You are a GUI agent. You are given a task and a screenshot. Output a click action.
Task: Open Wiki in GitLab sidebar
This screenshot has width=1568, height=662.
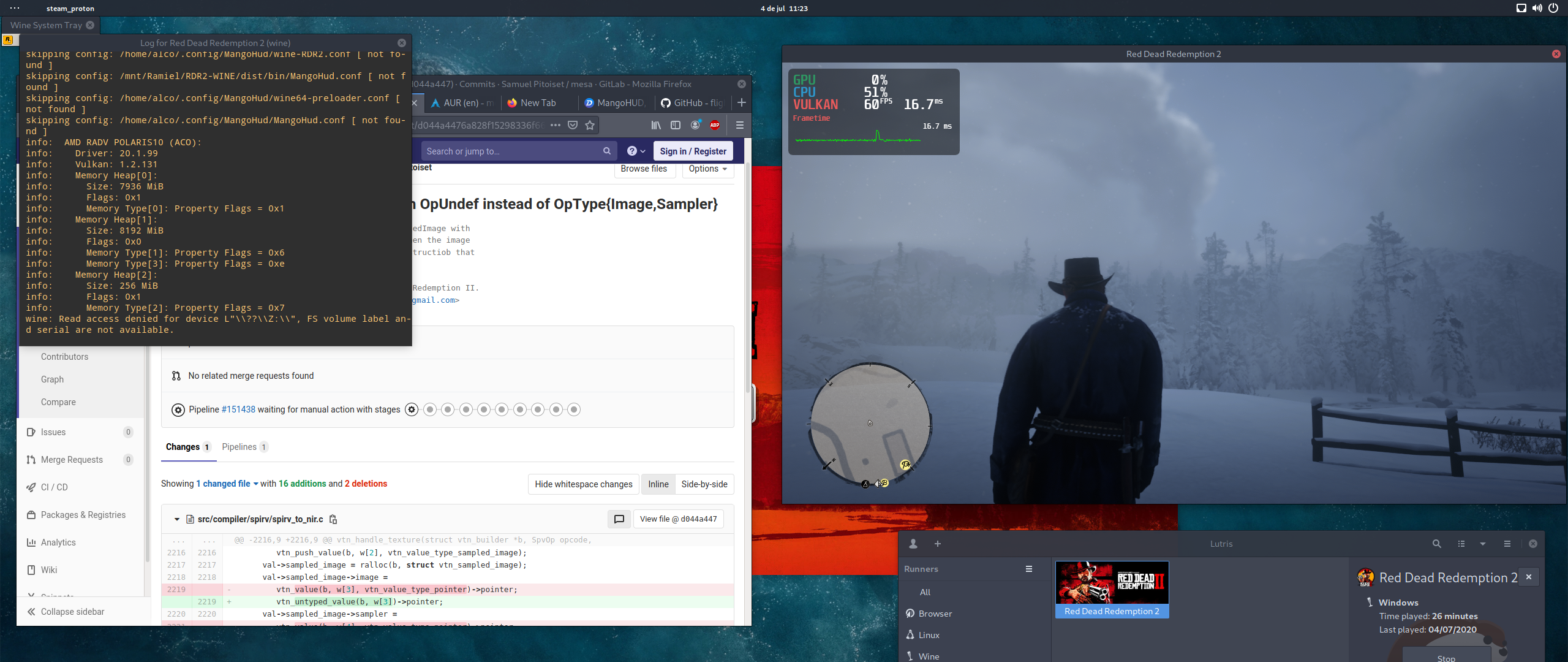pyautogui.click(x=80, y=570)
